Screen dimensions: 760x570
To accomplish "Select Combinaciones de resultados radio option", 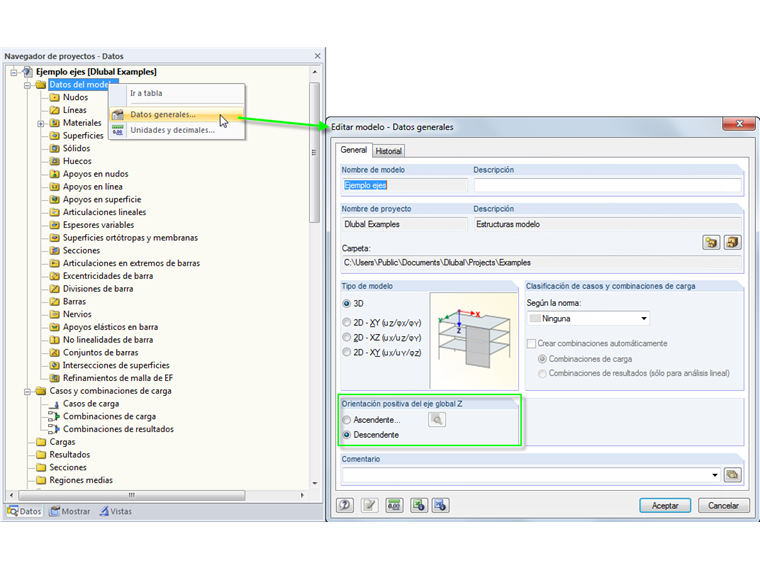I will pyautogui.click(x=542, y=373).
